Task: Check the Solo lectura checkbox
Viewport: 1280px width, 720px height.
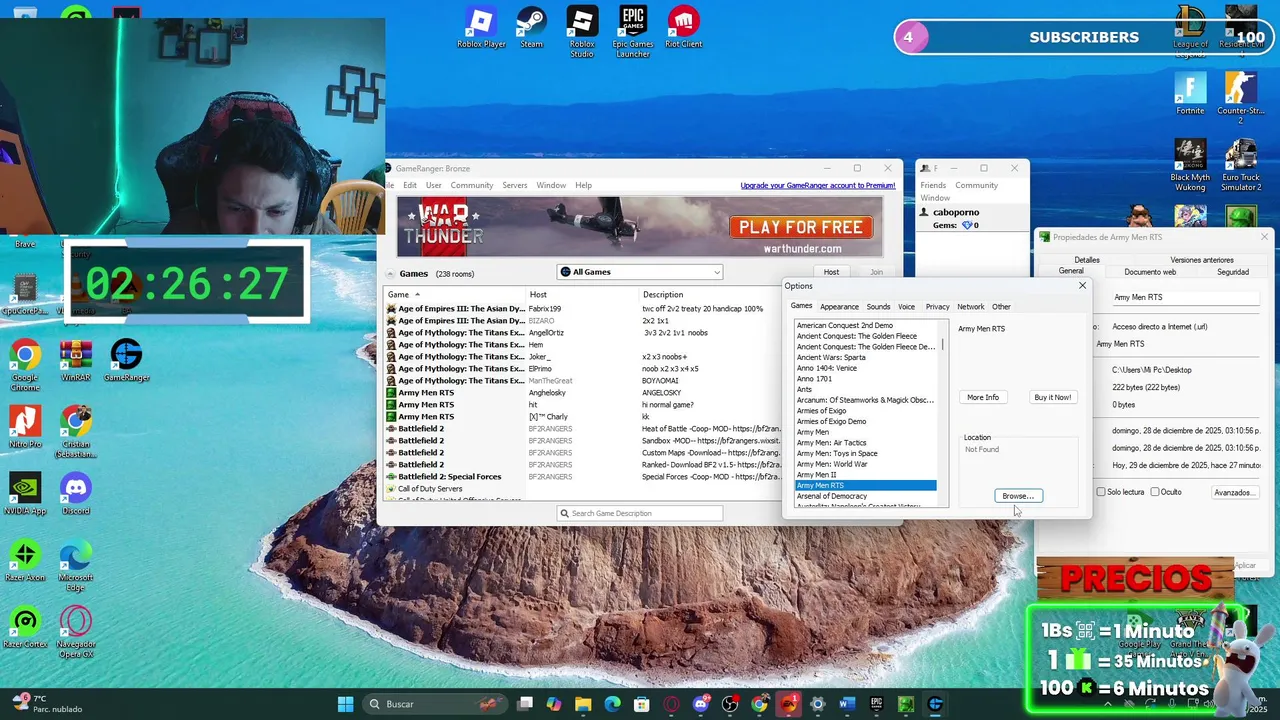Action: (1101, 492)
